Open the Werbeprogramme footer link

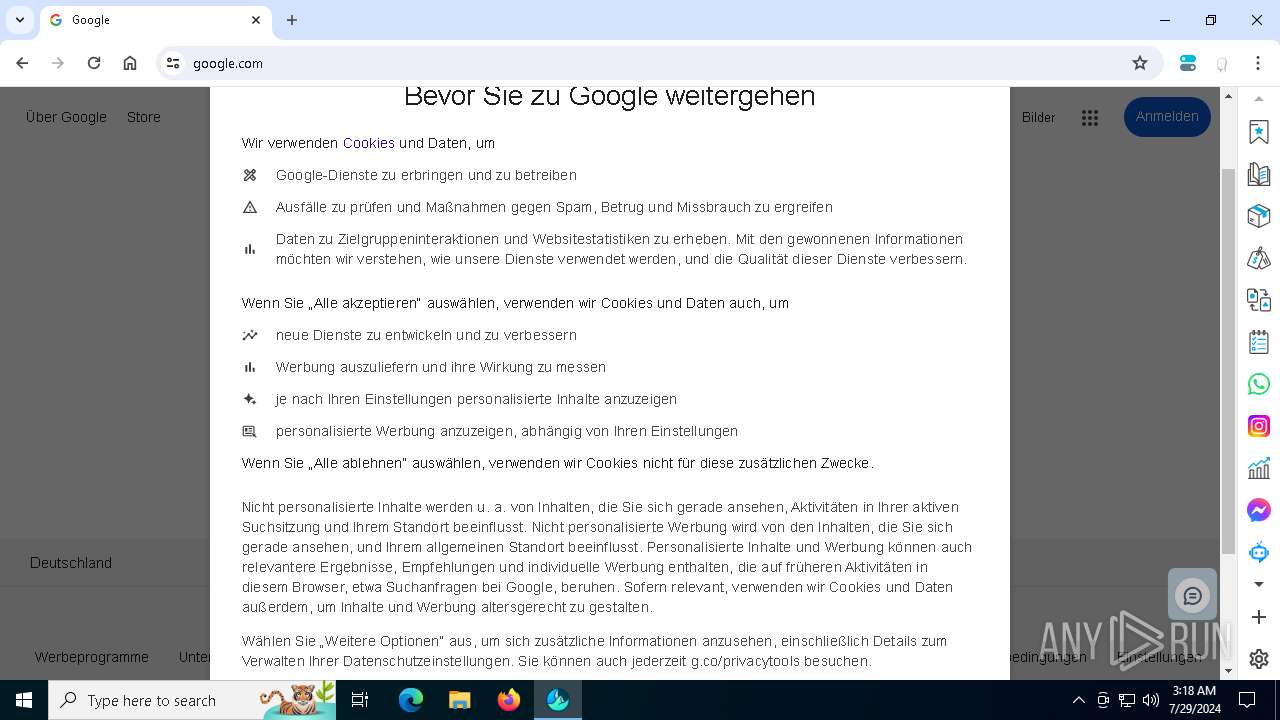click(92, 657)
